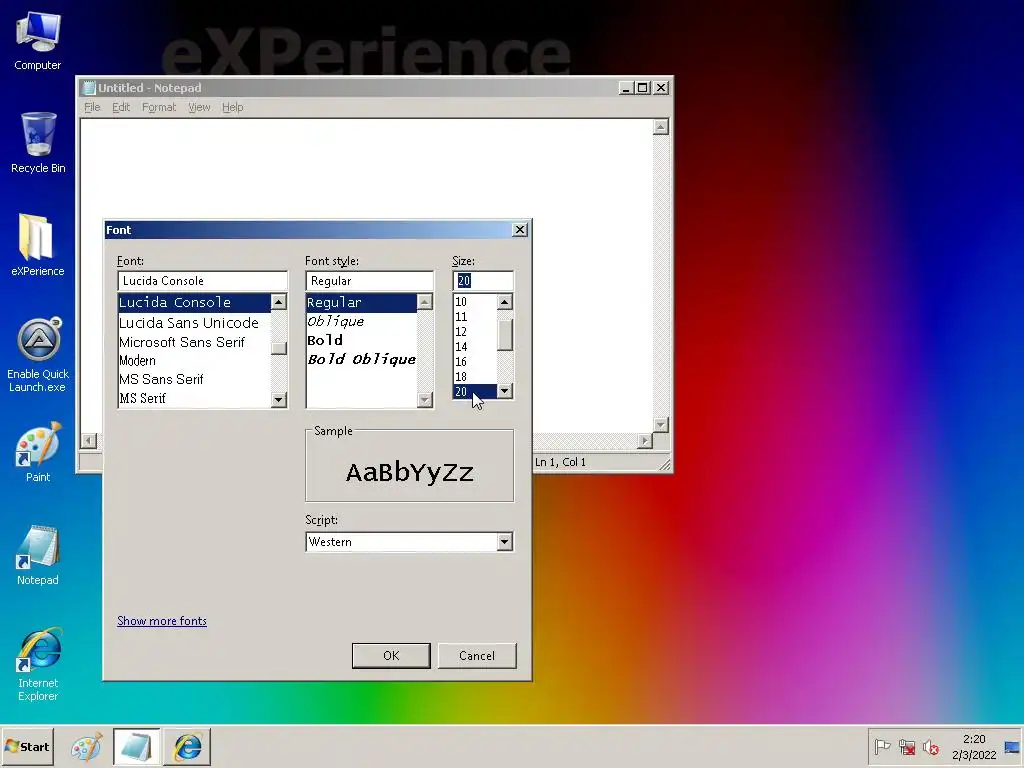1024x768 pixels.
Task: Click the taskbar clock showing 2:20
Action: (x=974, y=746)
